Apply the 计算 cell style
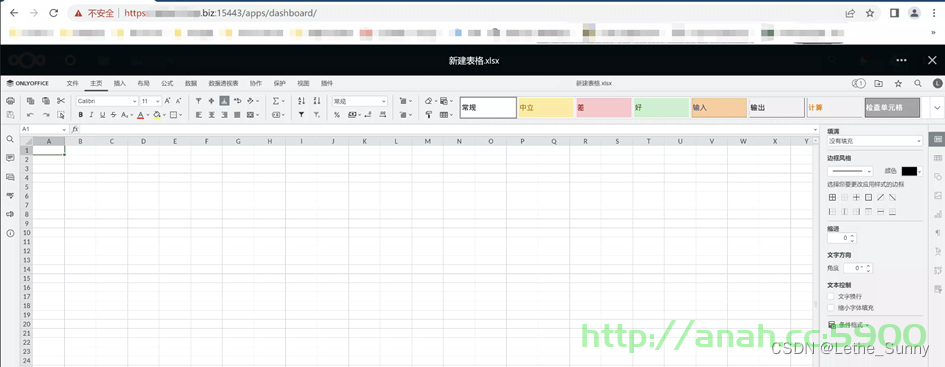 [x=835, y=108]
